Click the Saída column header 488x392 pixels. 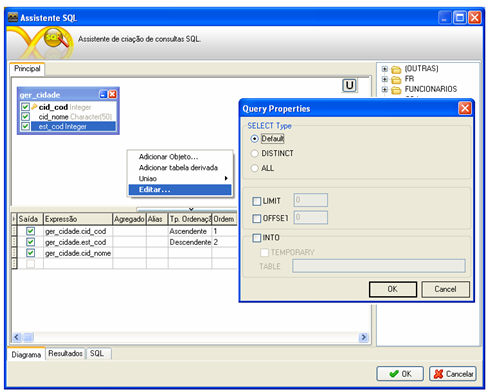tap(30, 219)
